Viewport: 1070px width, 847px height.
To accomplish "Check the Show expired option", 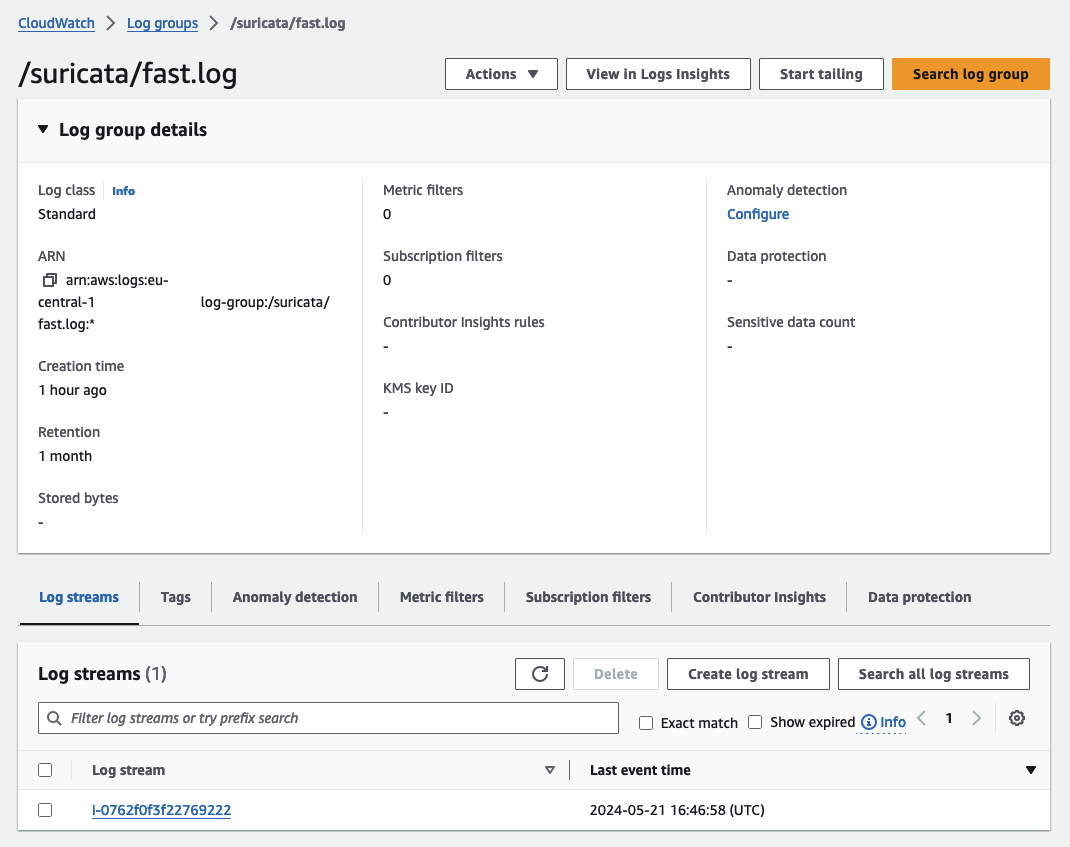I will (755, 722).
